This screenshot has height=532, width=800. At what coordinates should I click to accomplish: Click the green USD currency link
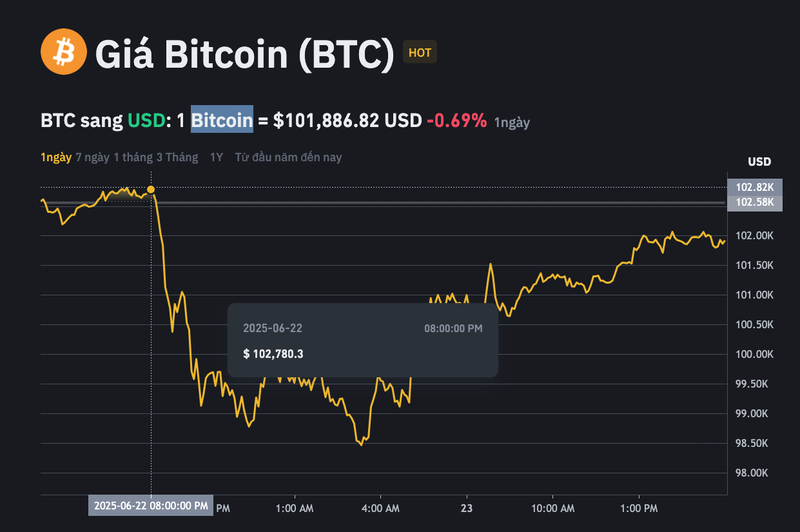pyautogui.click(x=145, y=121)
